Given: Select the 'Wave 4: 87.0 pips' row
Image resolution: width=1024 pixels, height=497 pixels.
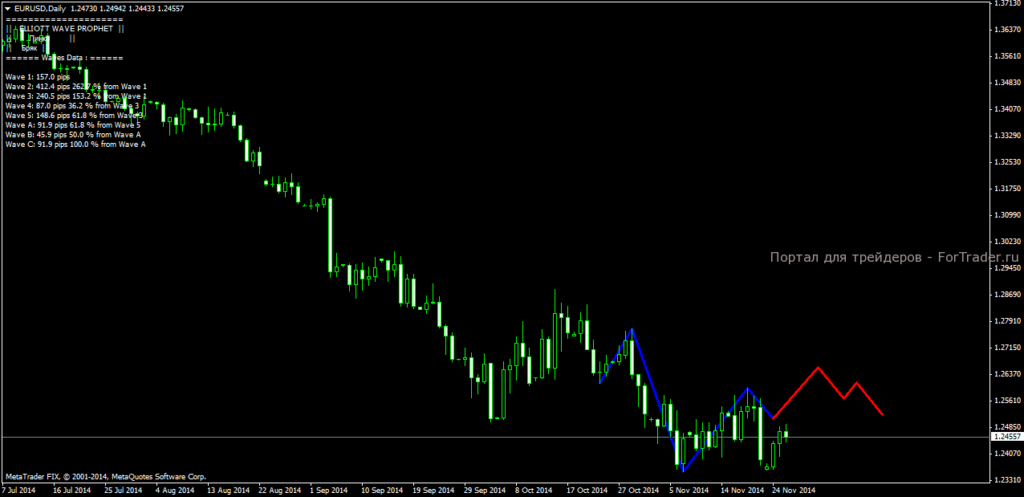Looking at the screenshot, I should click(72, 105).
